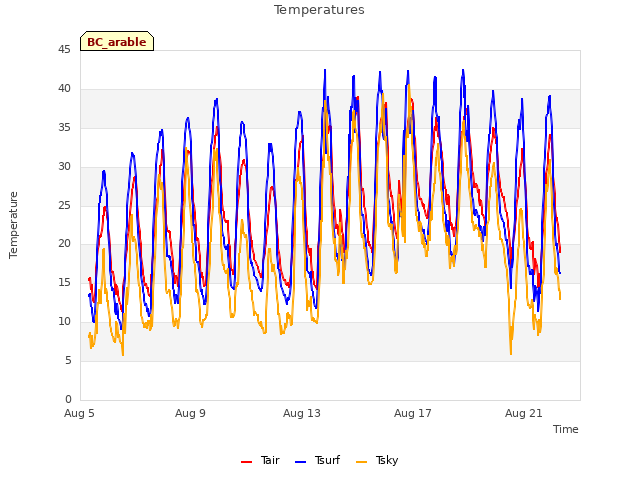Click the 5 y-axis tick label
Image resolution: width=640 pixels, height=480 pixels.
(x=68, y=360)
